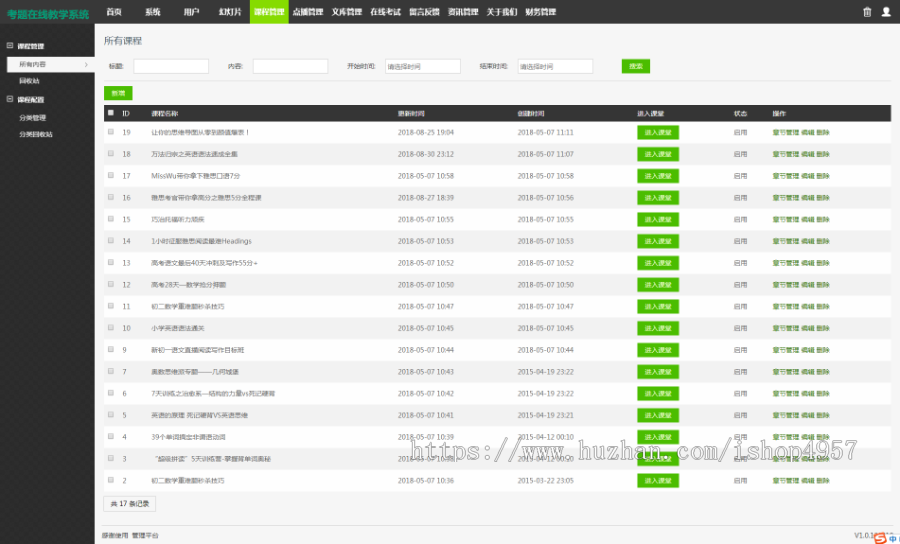Image resolution: width=900 pixels, height=544 pixels.
Task: Go to 财务管理 in the top menu
Action: [540, 12]
